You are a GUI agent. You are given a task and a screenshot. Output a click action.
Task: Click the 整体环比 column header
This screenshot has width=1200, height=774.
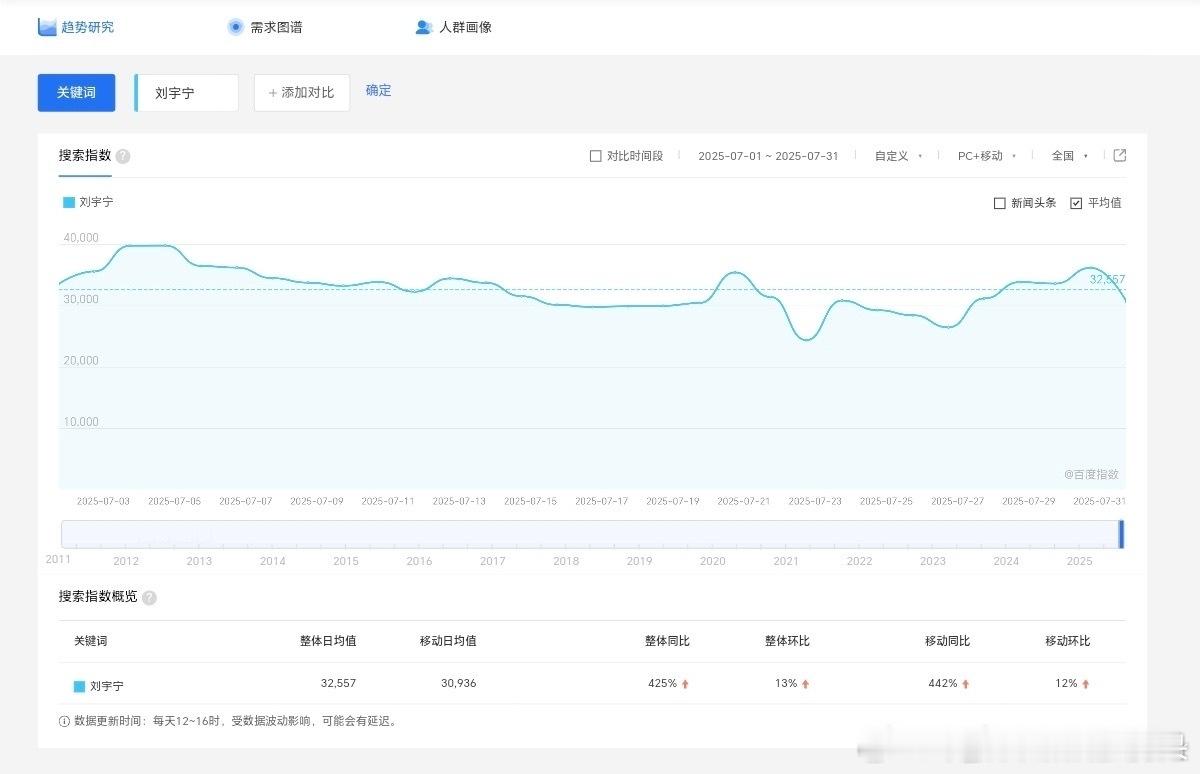pos(787,641)
